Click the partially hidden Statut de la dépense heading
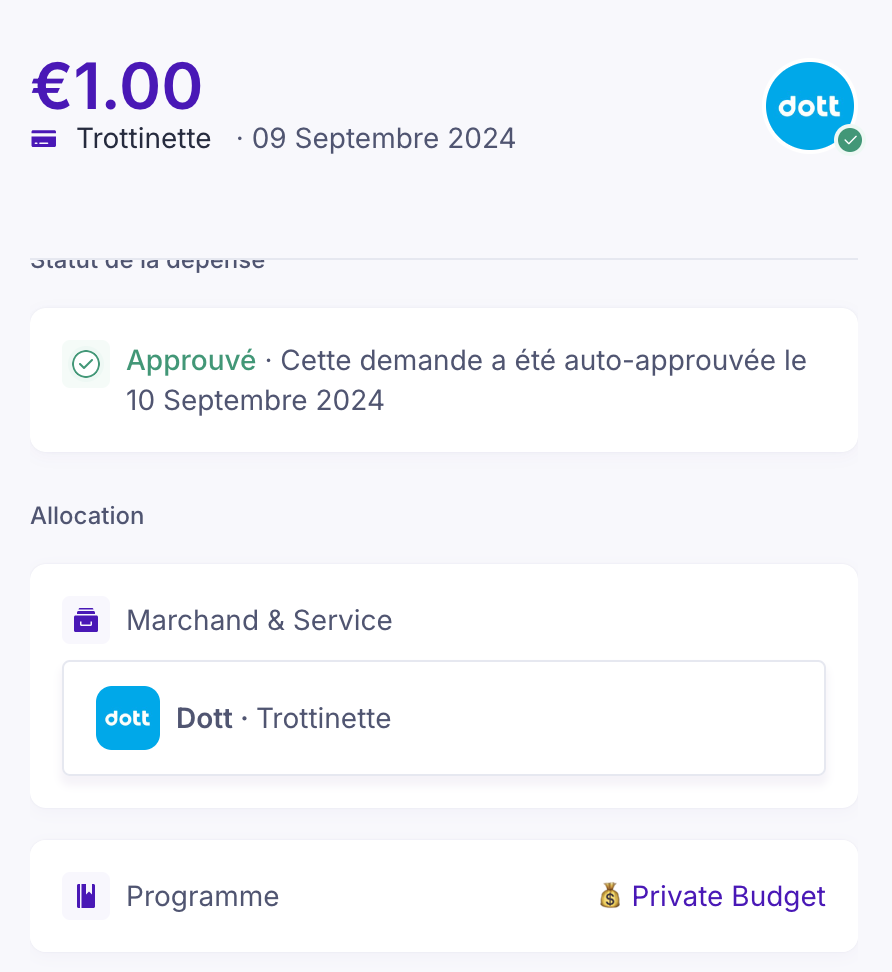The image size is (892, 972). (x=148, y=263)
